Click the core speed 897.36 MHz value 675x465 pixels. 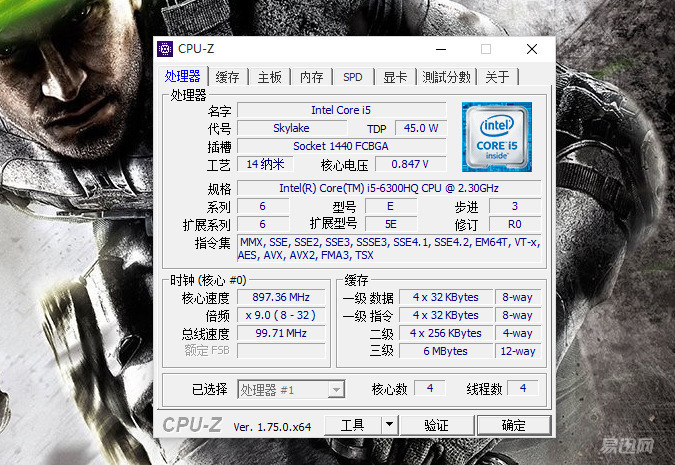pyautogui.click(x=281, y=298)
